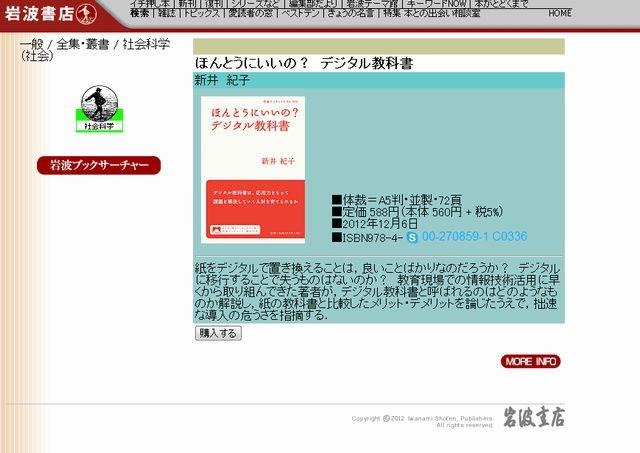Click the date 2012年12月6日
This screenshot has height=453, width=640.
(375, 224)
